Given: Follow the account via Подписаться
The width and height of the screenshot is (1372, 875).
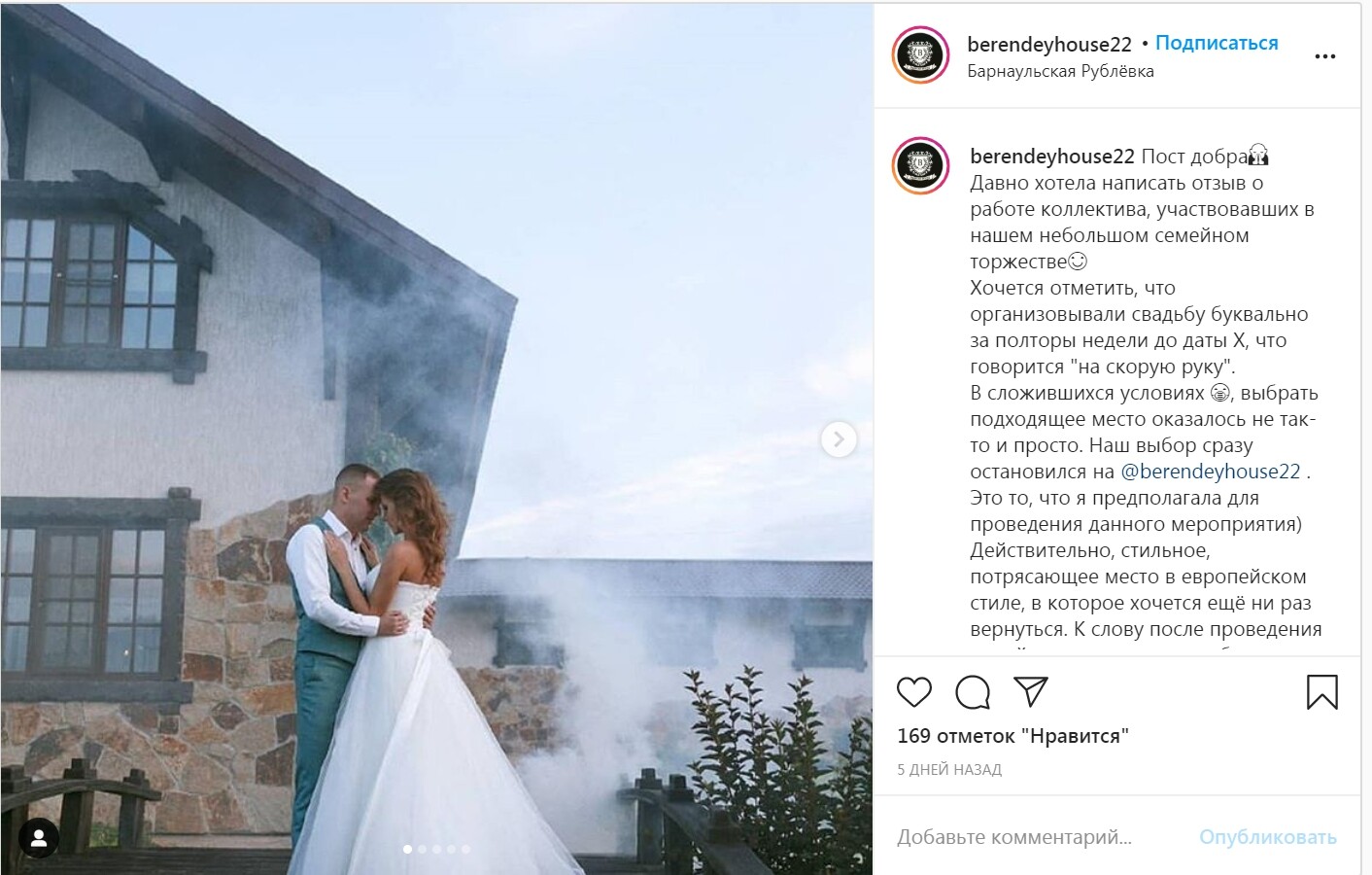Looking at the screenshot, I should (1217, 43).
